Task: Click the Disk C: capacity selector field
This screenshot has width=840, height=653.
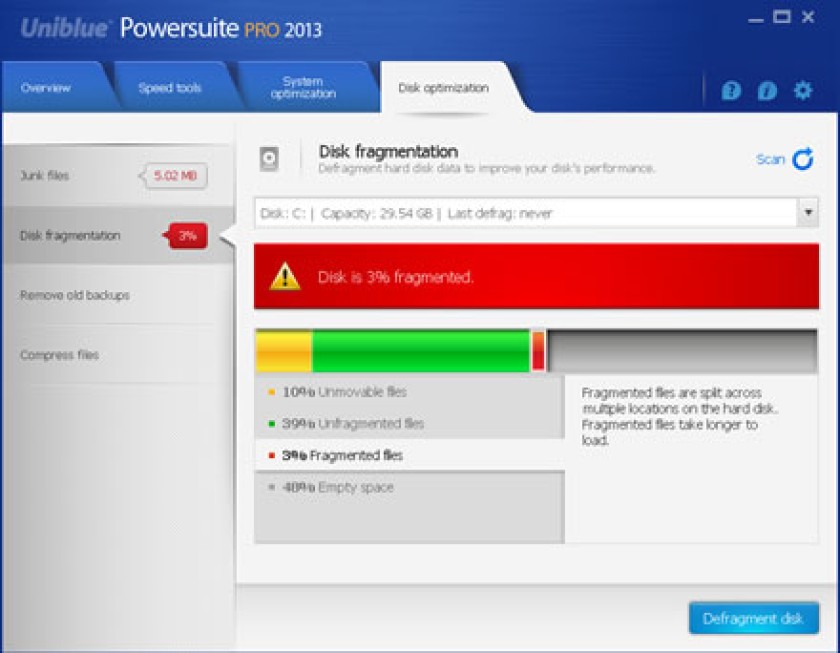Action: 536,213
